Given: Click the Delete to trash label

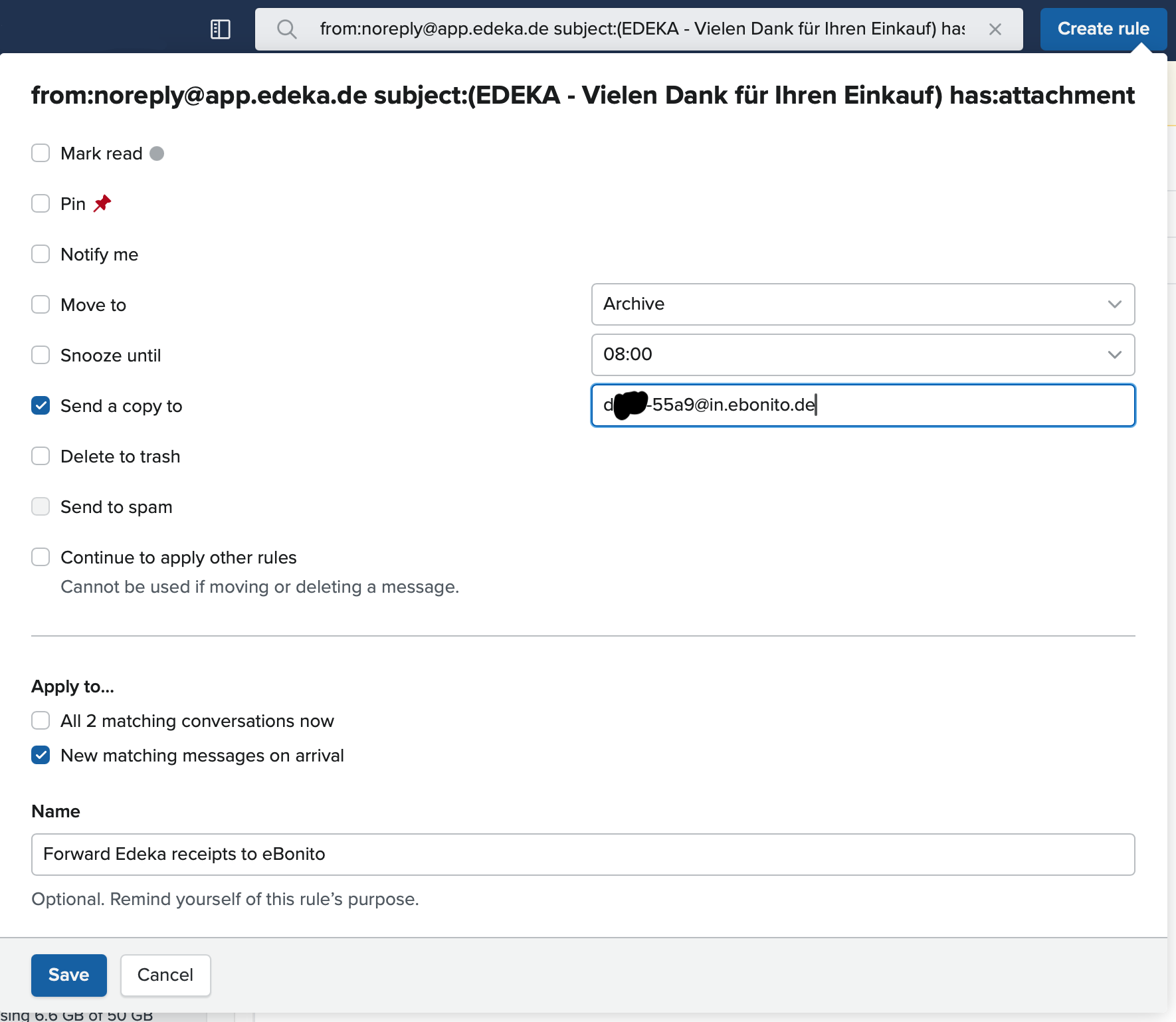Looking at the screenshot, I should (x=120, y=457).
